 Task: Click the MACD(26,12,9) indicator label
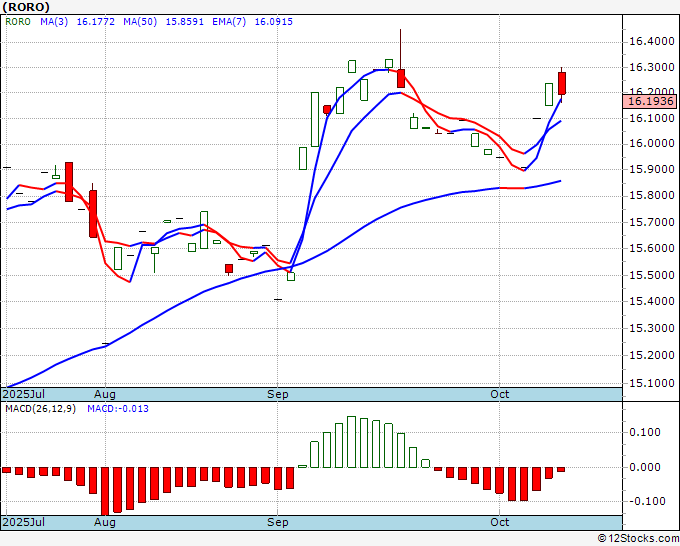tap(40, 409)
